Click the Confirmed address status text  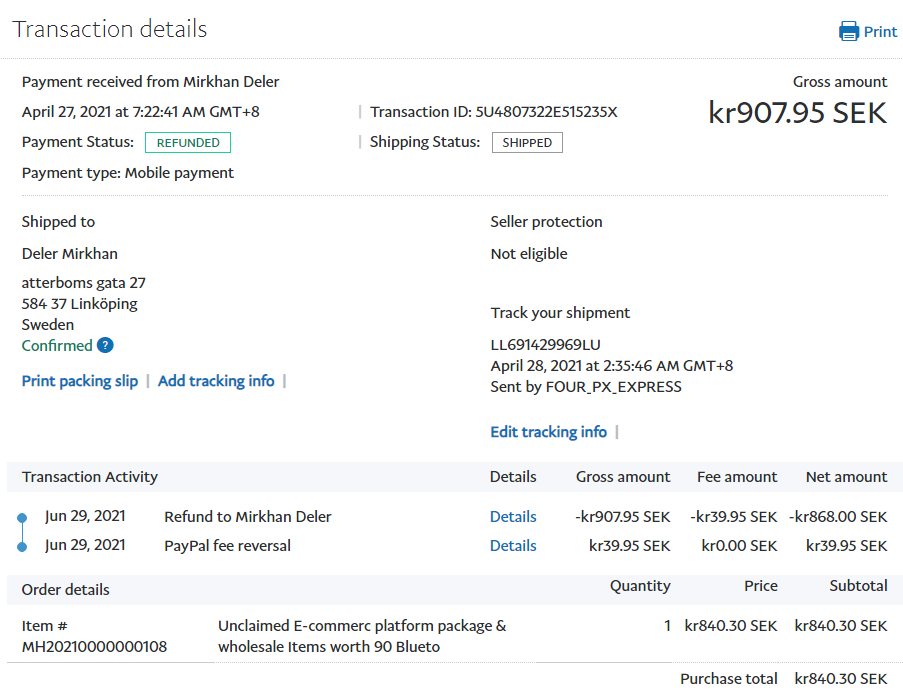coord(57,346)
